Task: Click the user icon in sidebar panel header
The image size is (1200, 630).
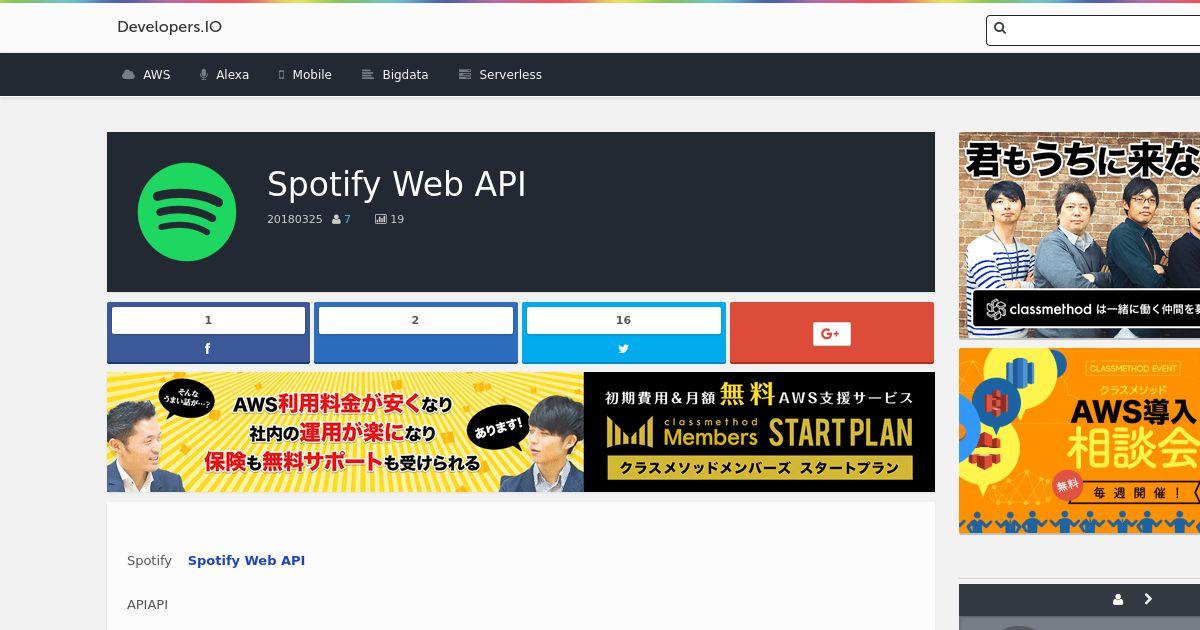Action: [x=1118, y=599]
